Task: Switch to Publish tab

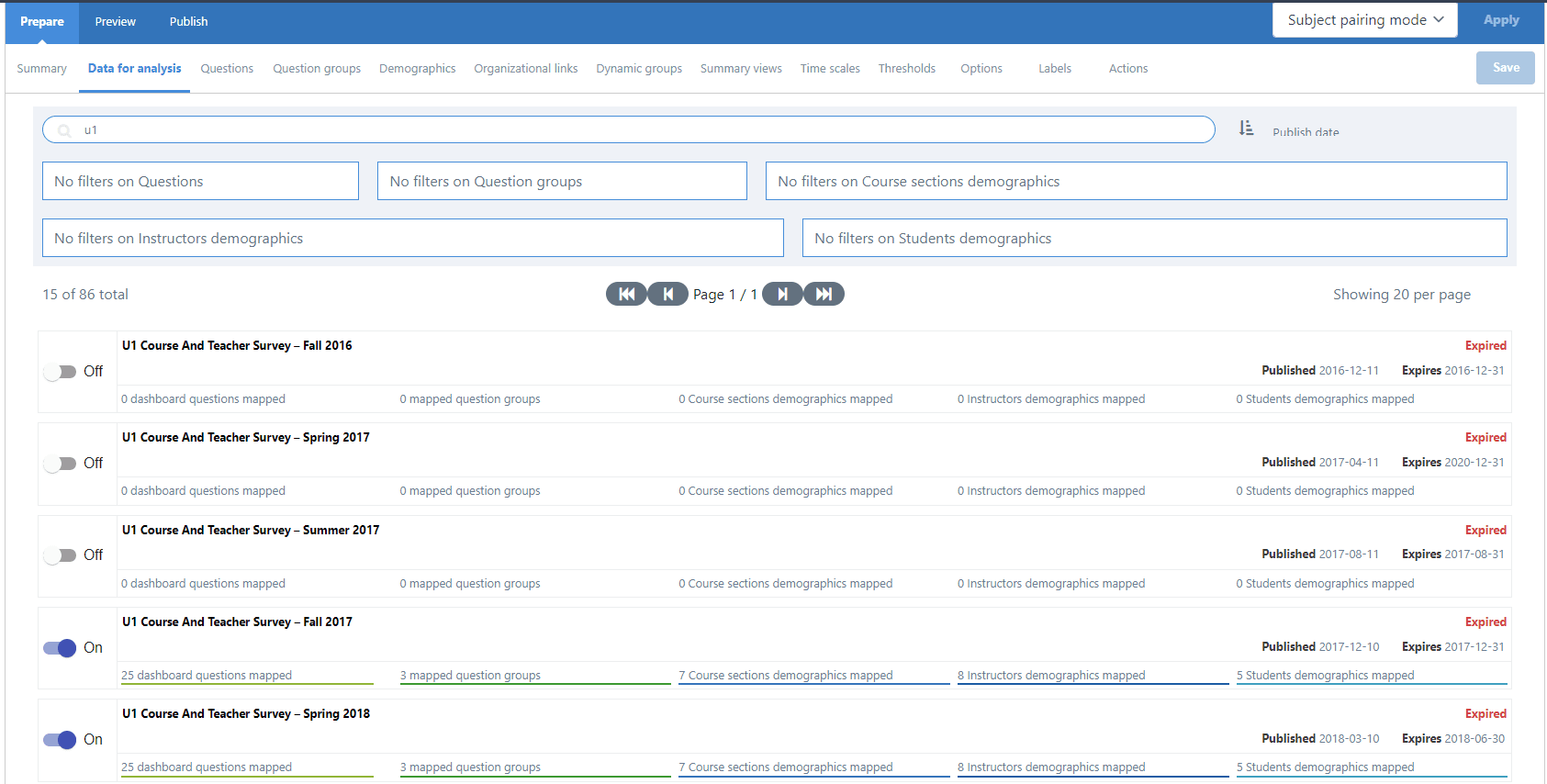Action: click(188, 22)
